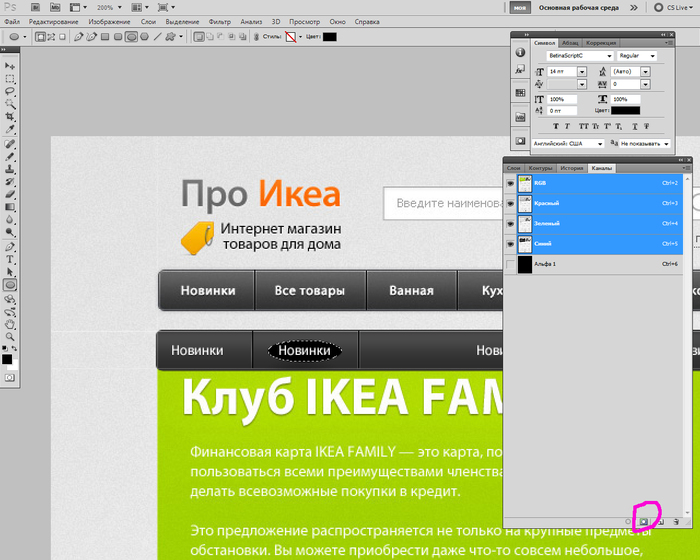Select the Lasso tool
Viewport: 700px width, 560px height.
tap(10, 92)
